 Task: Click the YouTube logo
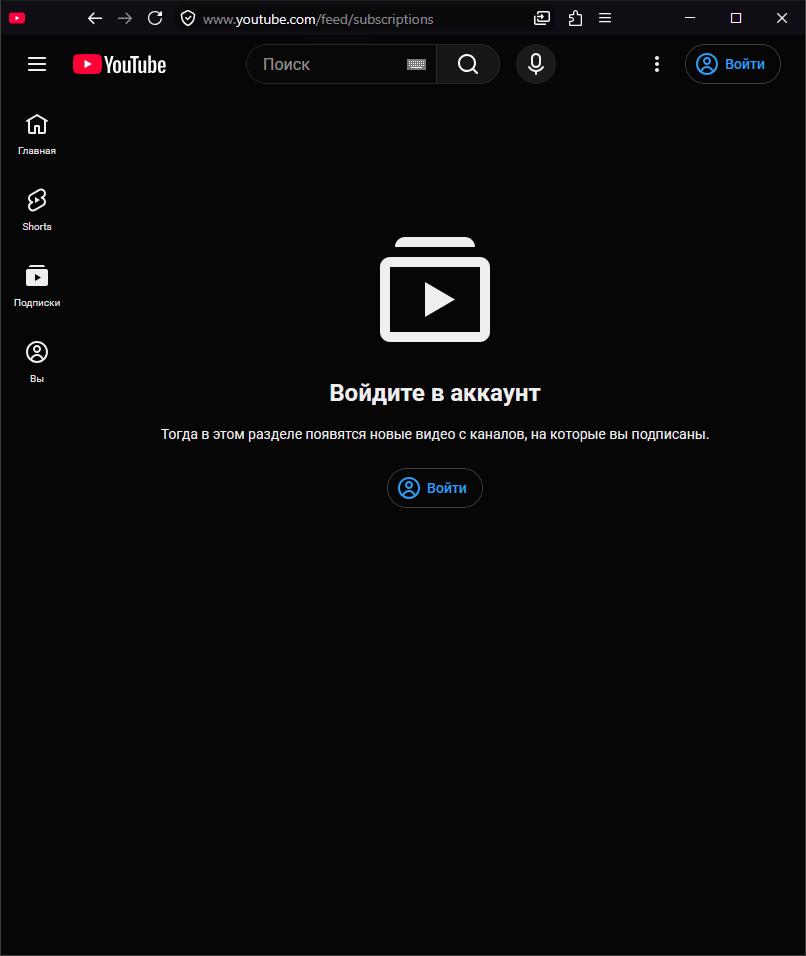[119, 65]
